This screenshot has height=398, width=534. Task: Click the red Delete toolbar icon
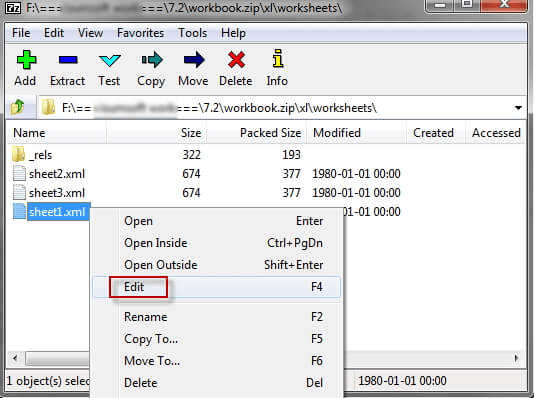[236, 60]
